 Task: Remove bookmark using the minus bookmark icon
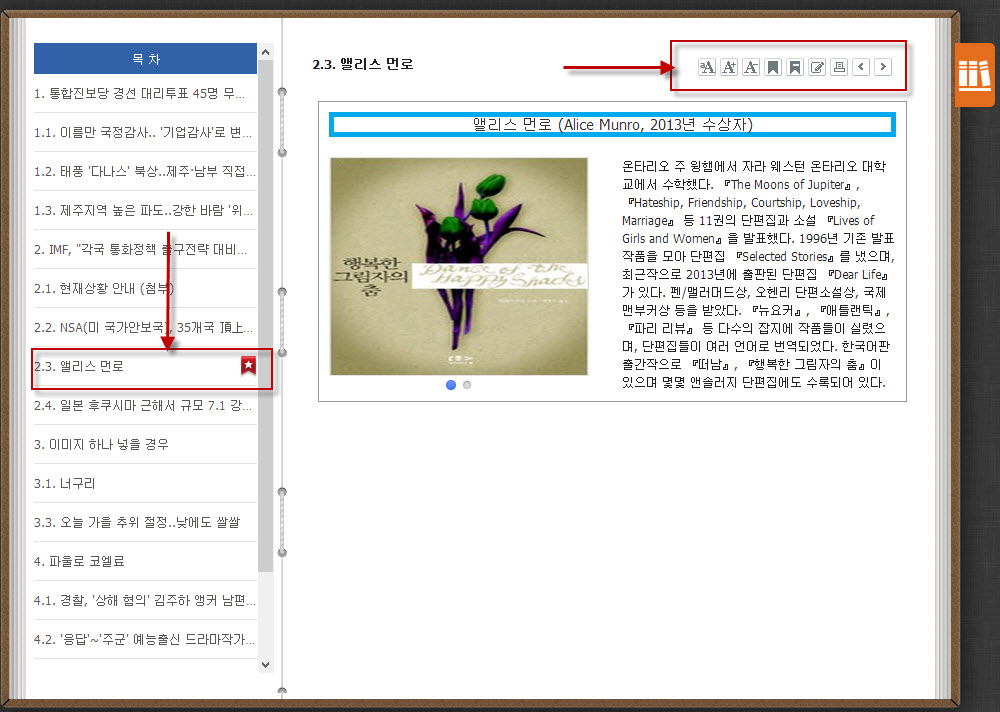795,67
